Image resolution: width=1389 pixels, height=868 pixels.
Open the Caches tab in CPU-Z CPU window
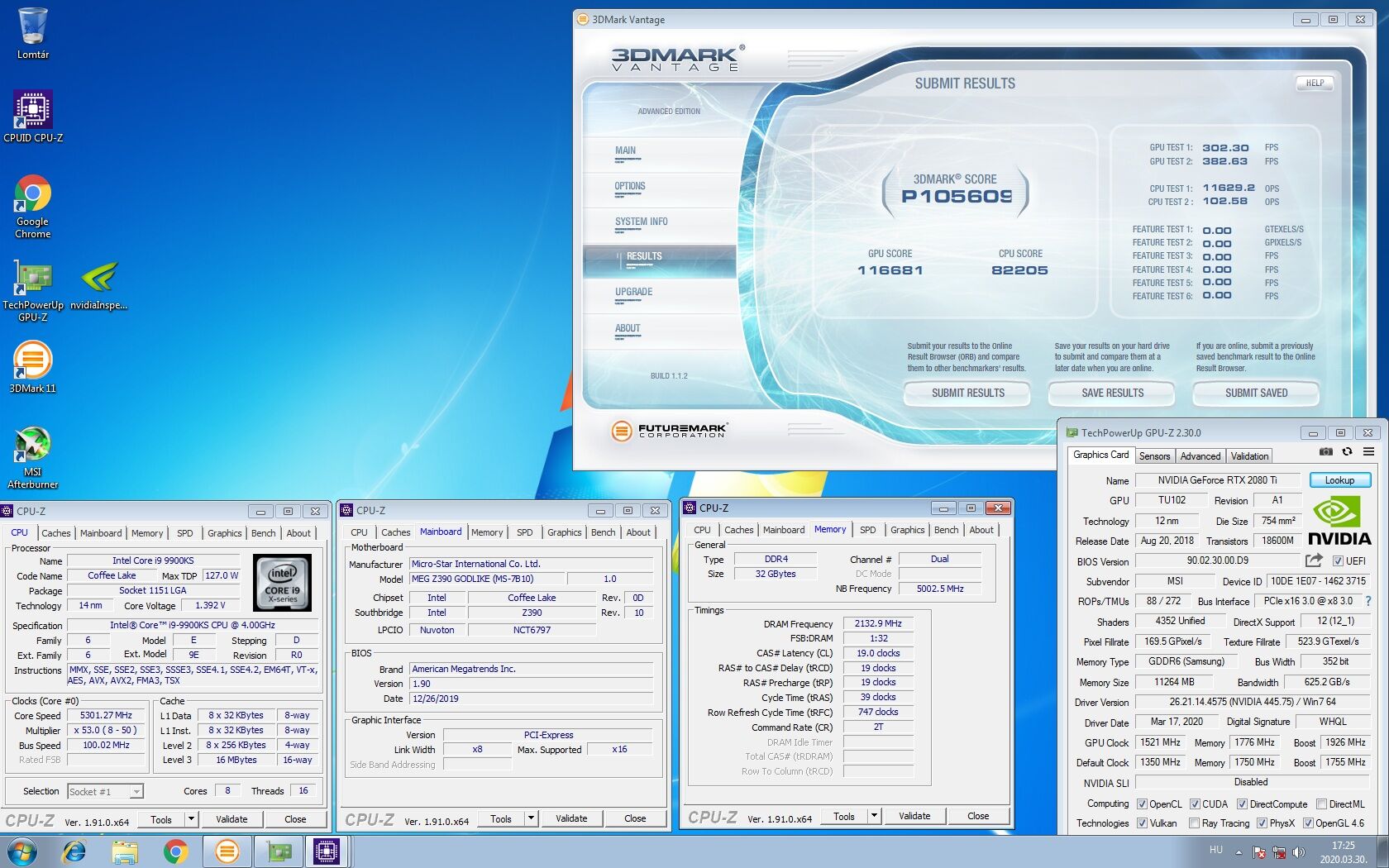pos(56,533)
